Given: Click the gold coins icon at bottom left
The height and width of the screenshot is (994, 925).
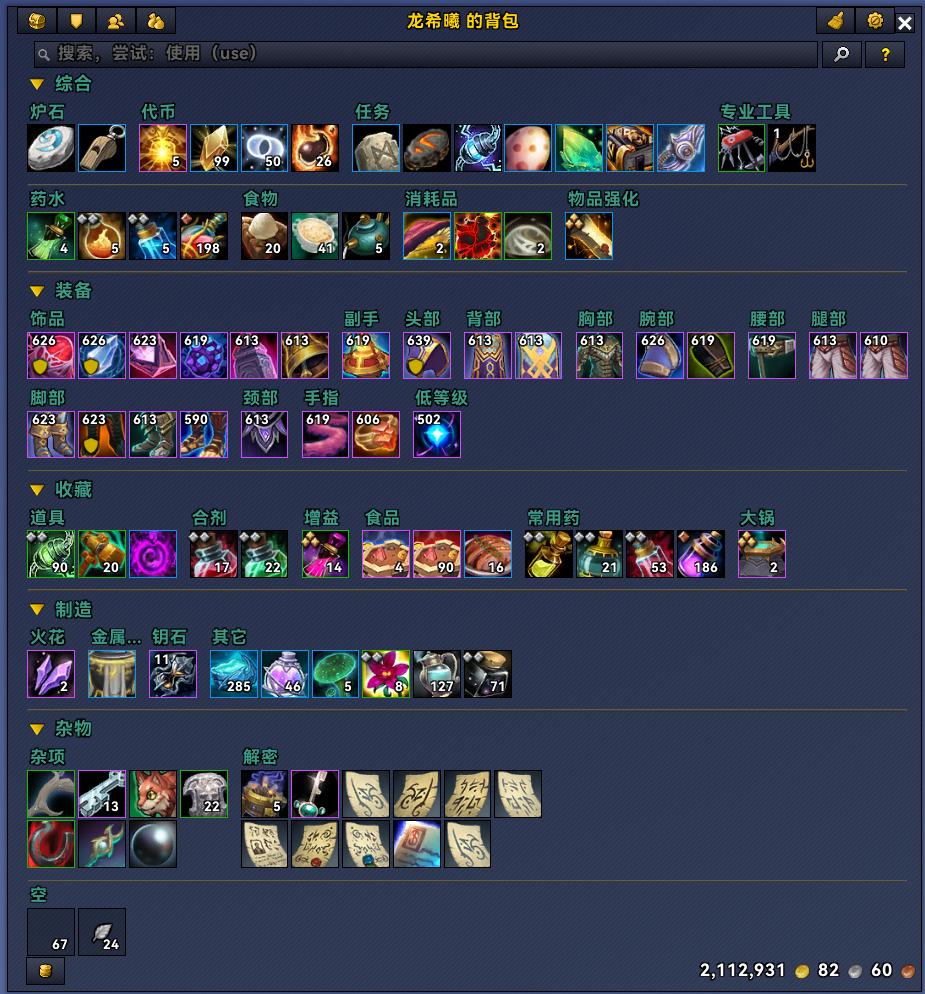Looking at the screenshot, I should coord(46,971).
